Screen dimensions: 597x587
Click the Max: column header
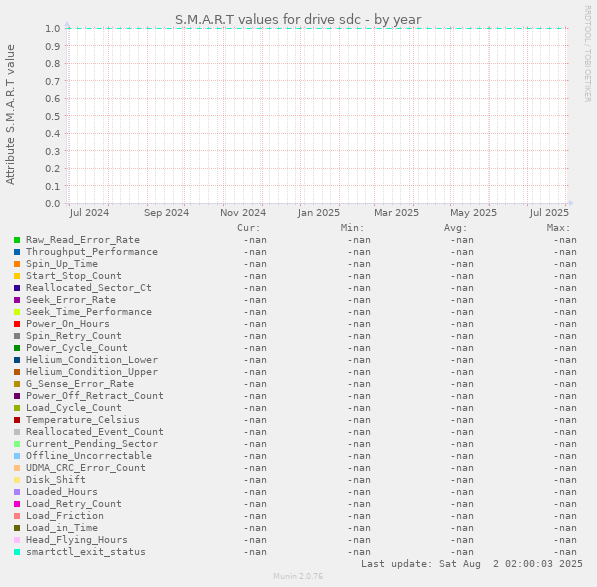pyautogui.click(x=559, y=228)
